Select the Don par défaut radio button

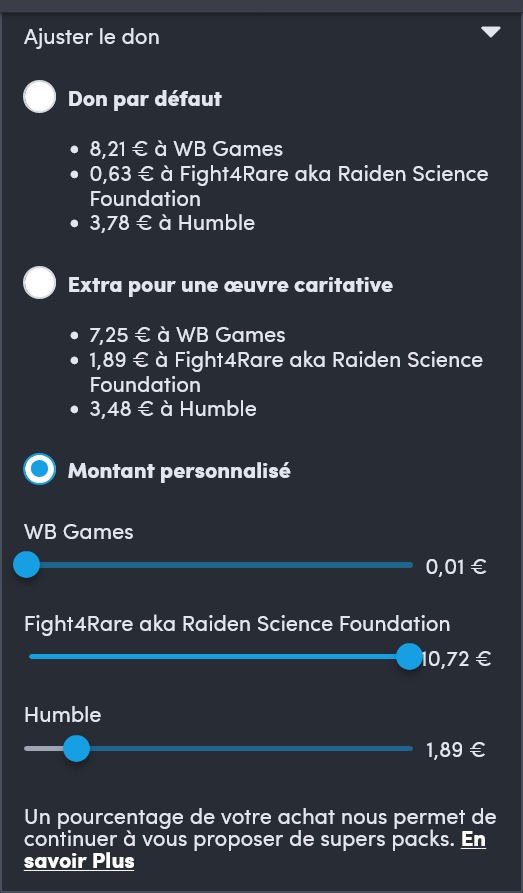point(40,97)
